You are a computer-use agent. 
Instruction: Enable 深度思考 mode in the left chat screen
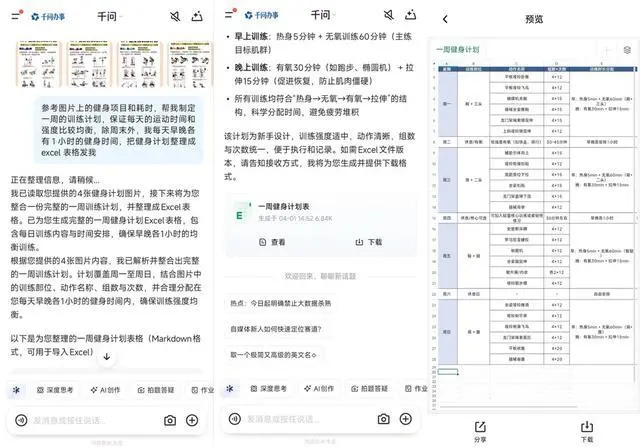tap(55, 390)
